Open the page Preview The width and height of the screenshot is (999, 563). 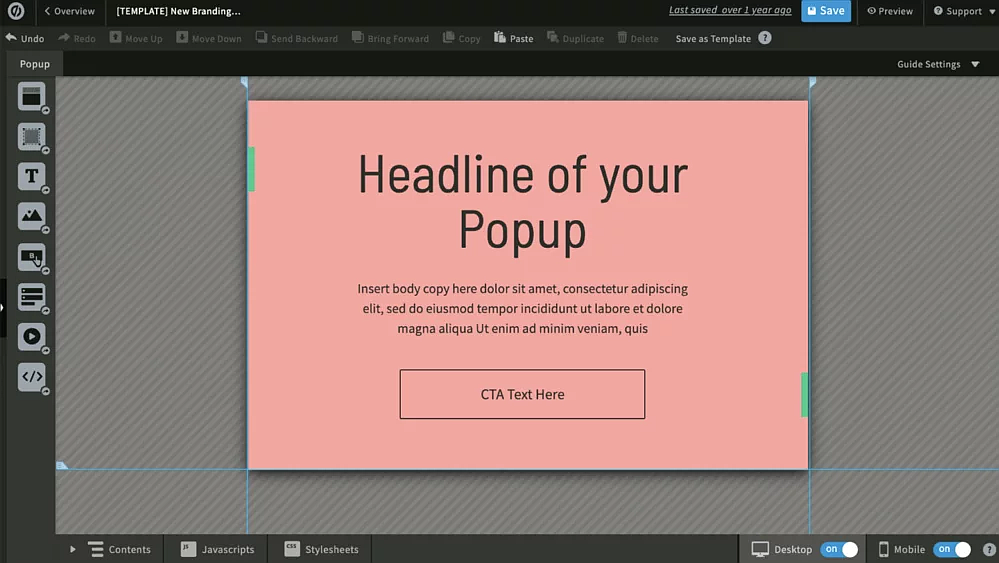tap(890, 11)
